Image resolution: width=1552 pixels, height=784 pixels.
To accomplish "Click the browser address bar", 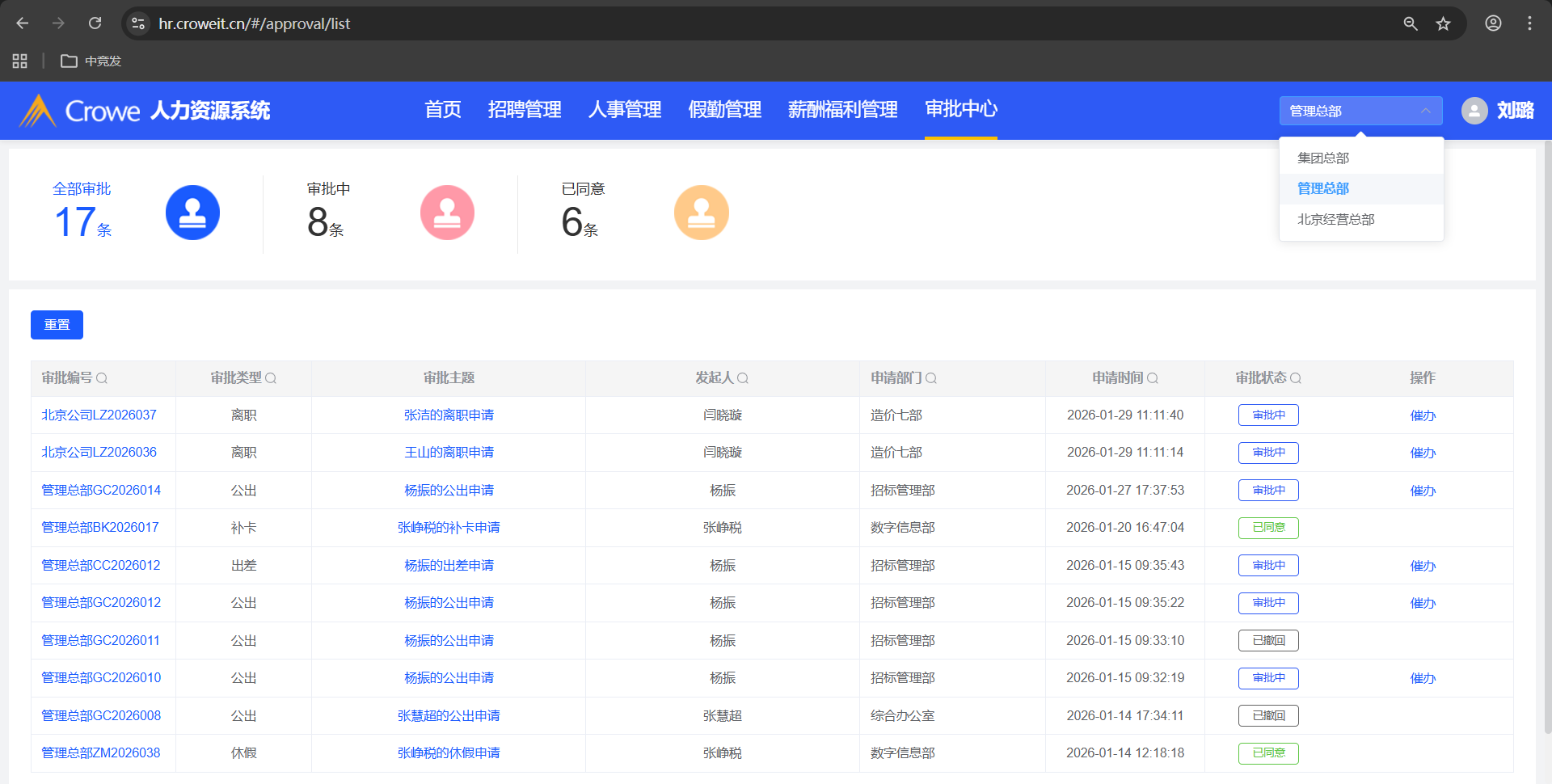I will click(x=727, y=23).
